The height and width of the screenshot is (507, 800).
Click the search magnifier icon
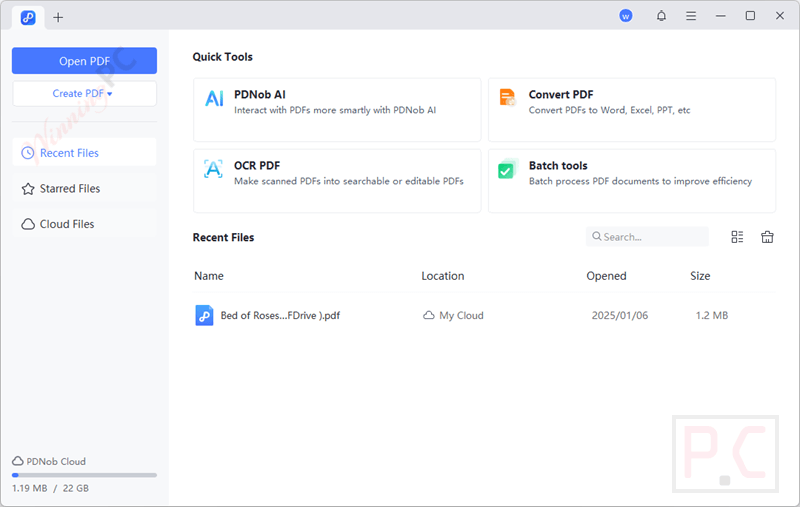(x=596, y=236)
